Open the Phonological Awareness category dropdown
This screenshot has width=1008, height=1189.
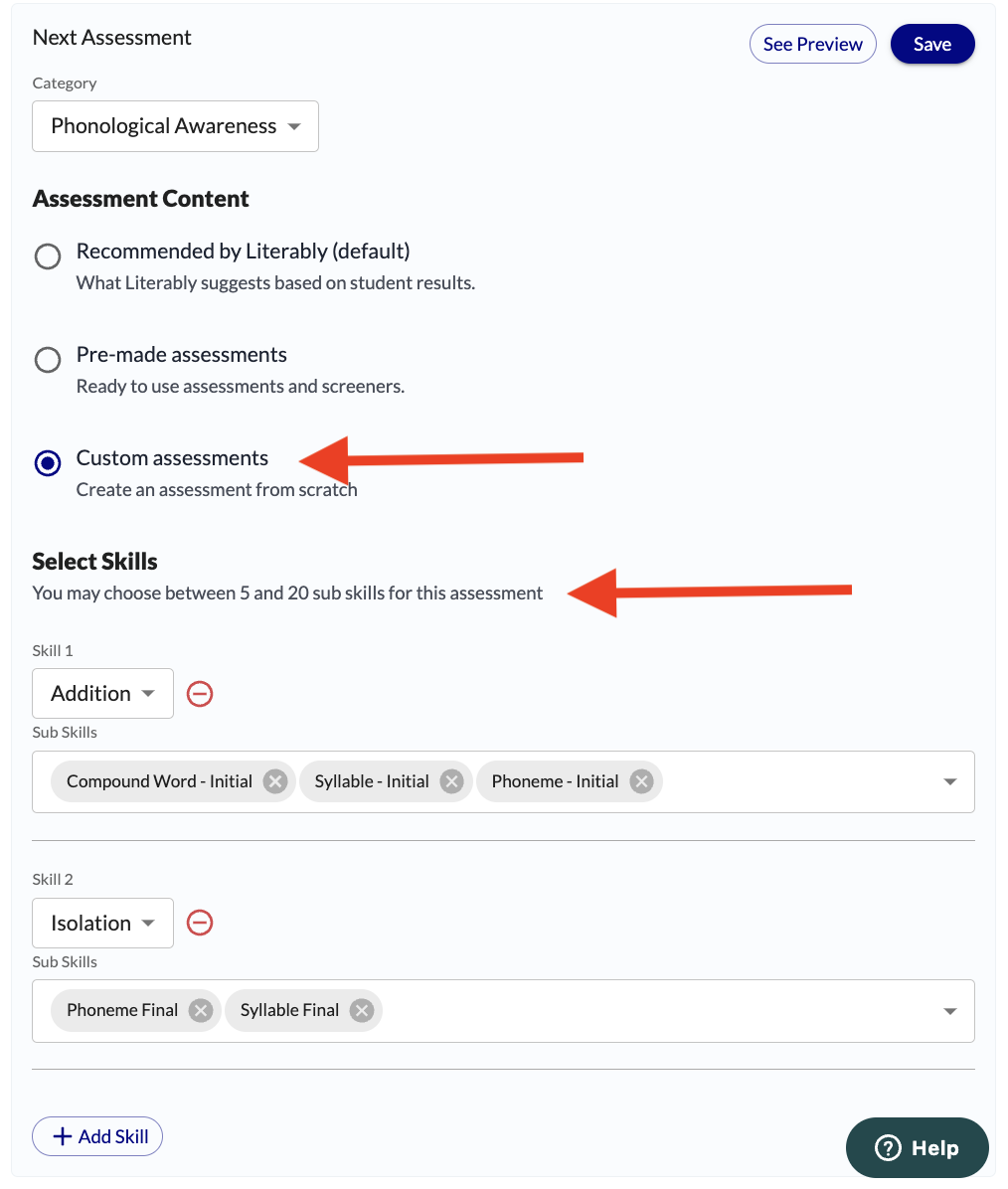click(175, 126)
